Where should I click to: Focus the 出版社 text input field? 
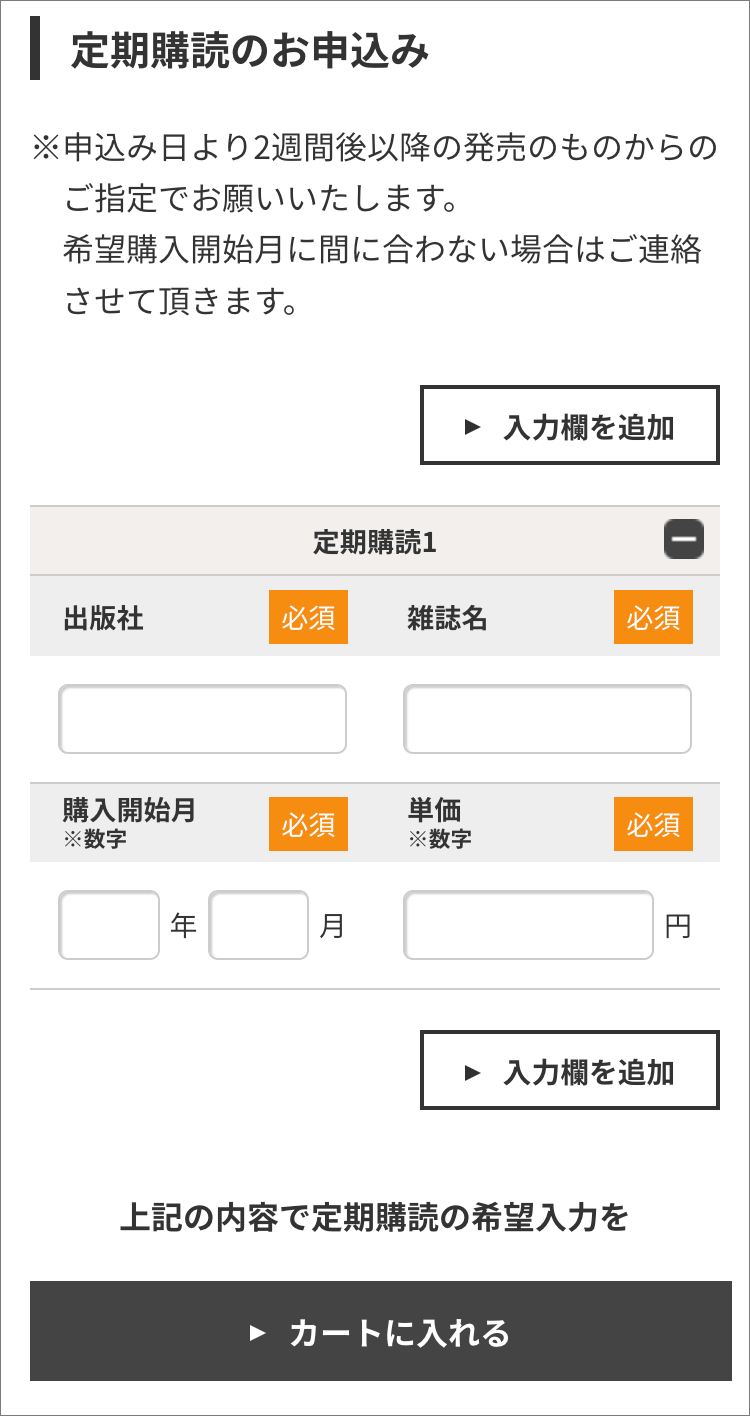(202, 719)
